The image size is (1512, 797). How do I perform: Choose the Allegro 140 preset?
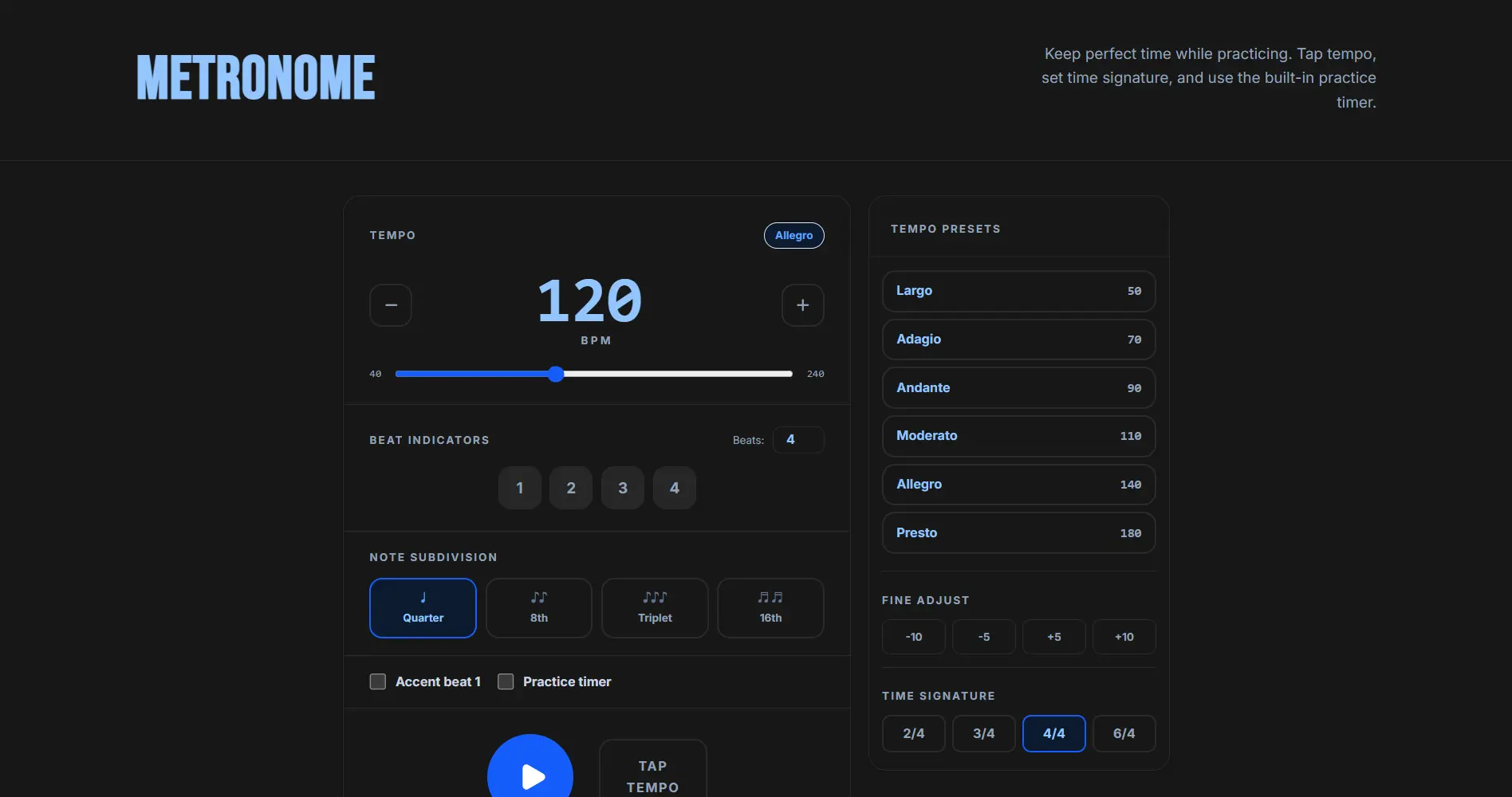coord(1018,485)
